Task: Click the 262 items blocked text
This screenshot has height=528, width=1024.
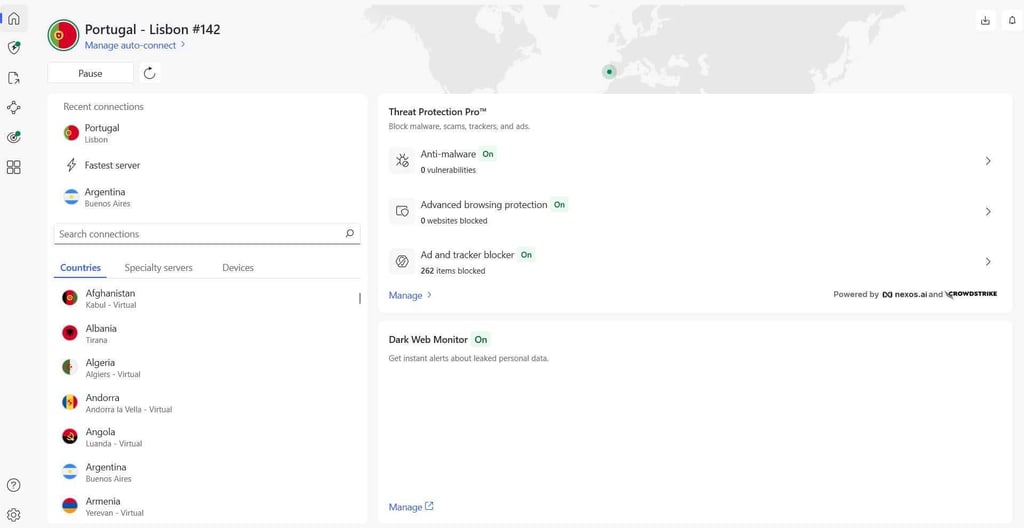Action: [453, 271]
